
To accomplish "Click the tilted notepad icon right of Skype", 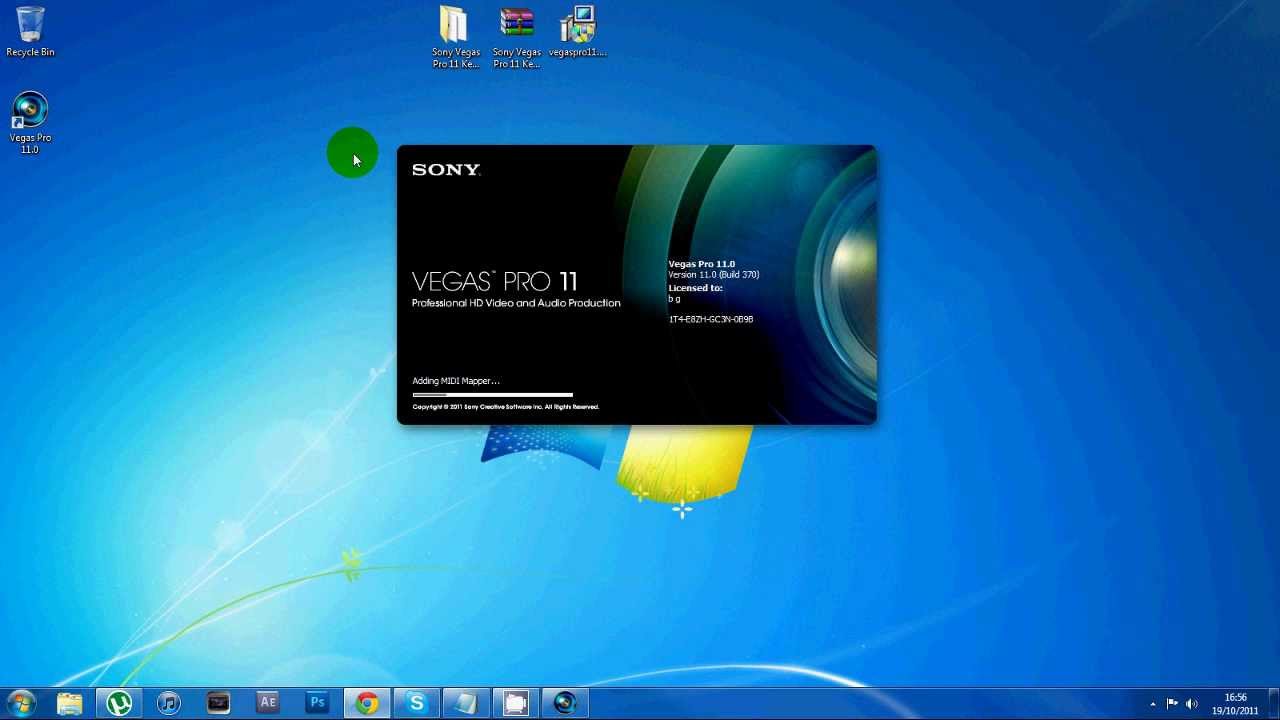I will coord(466,703).
